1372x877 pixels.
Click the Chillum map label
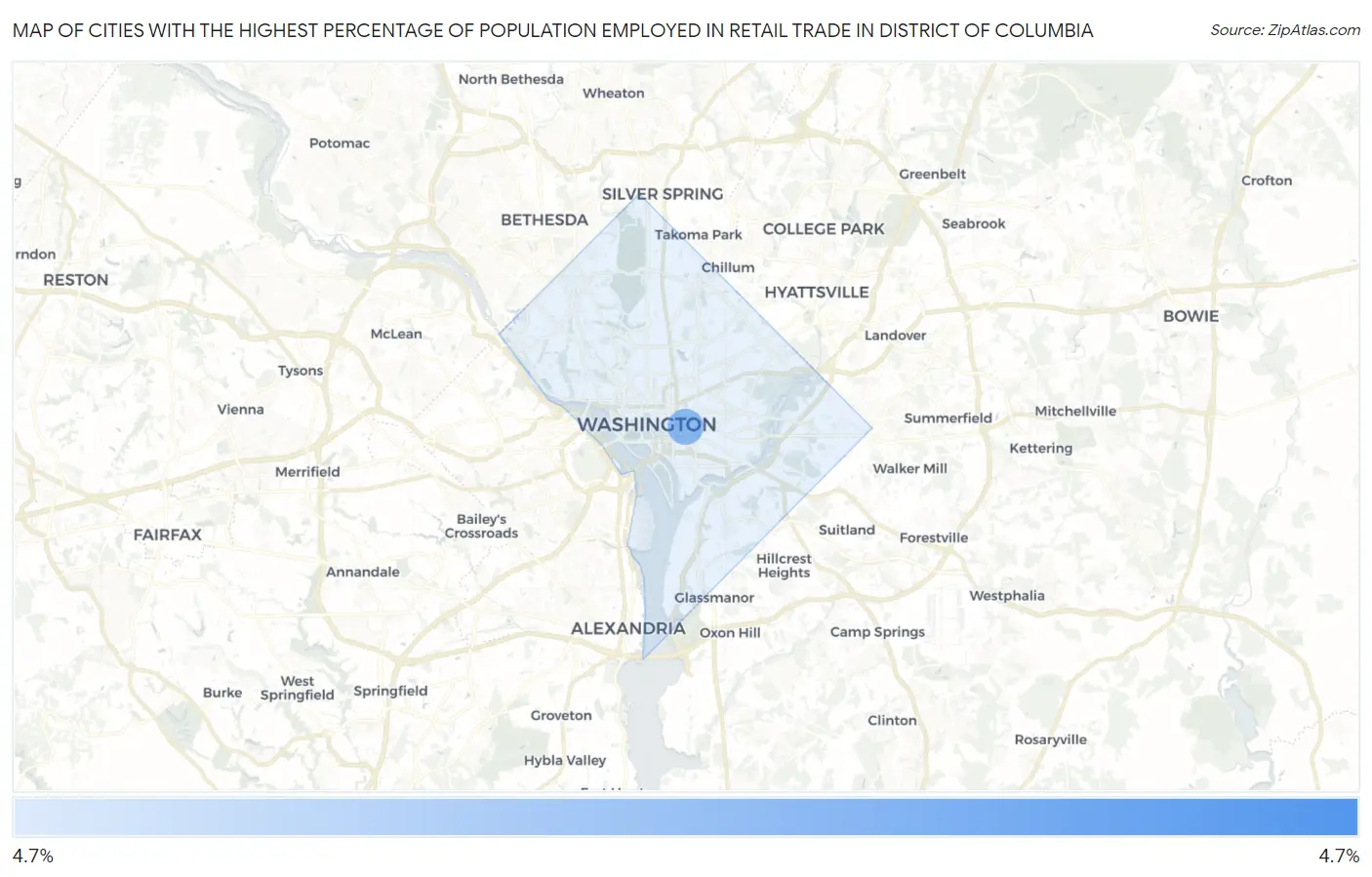tap(728, 267)
